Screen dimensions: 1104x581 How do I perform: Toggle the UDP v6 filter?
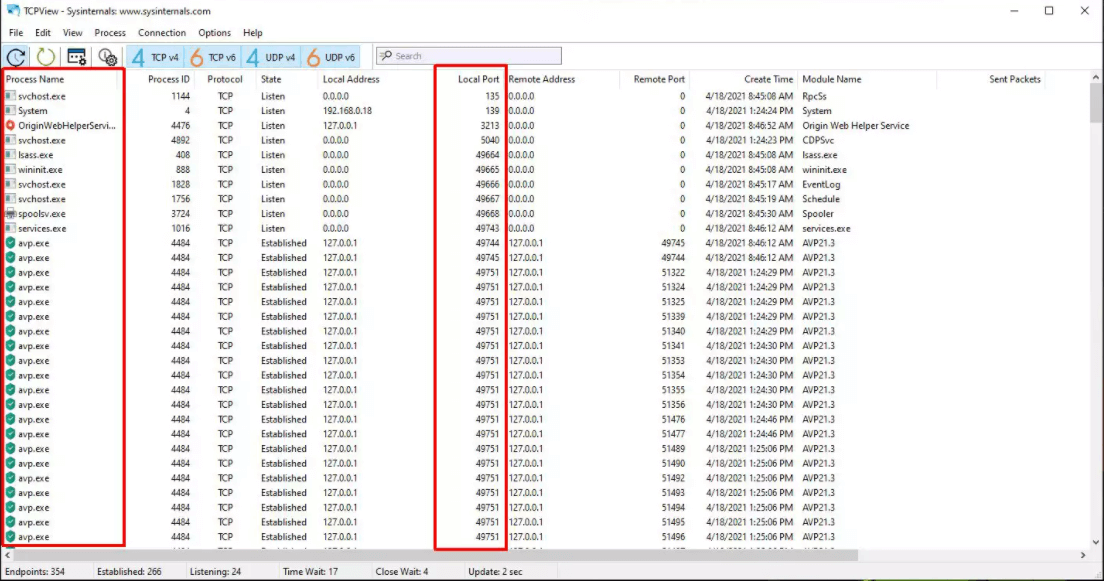click(x=331, y=57)
